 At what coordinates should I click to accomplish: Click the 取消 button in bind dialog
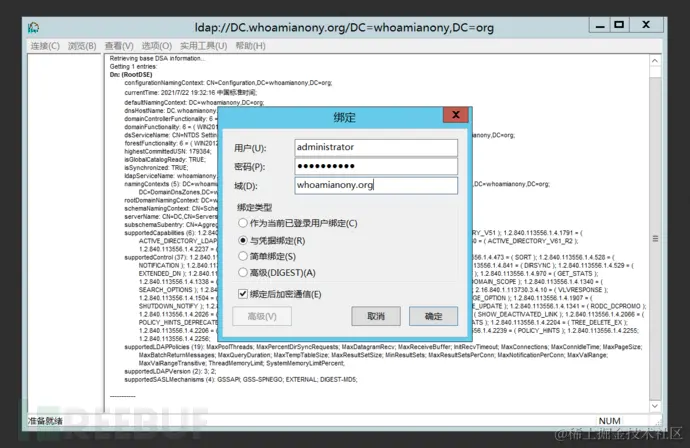point(376,316)
